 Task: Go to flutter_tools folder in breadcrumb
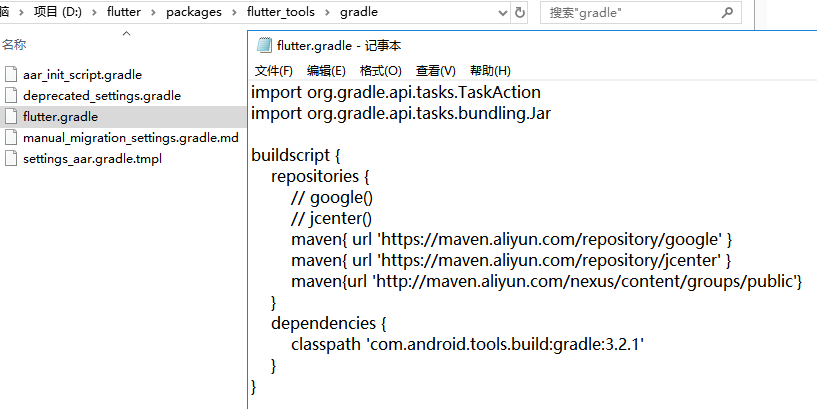281,12
